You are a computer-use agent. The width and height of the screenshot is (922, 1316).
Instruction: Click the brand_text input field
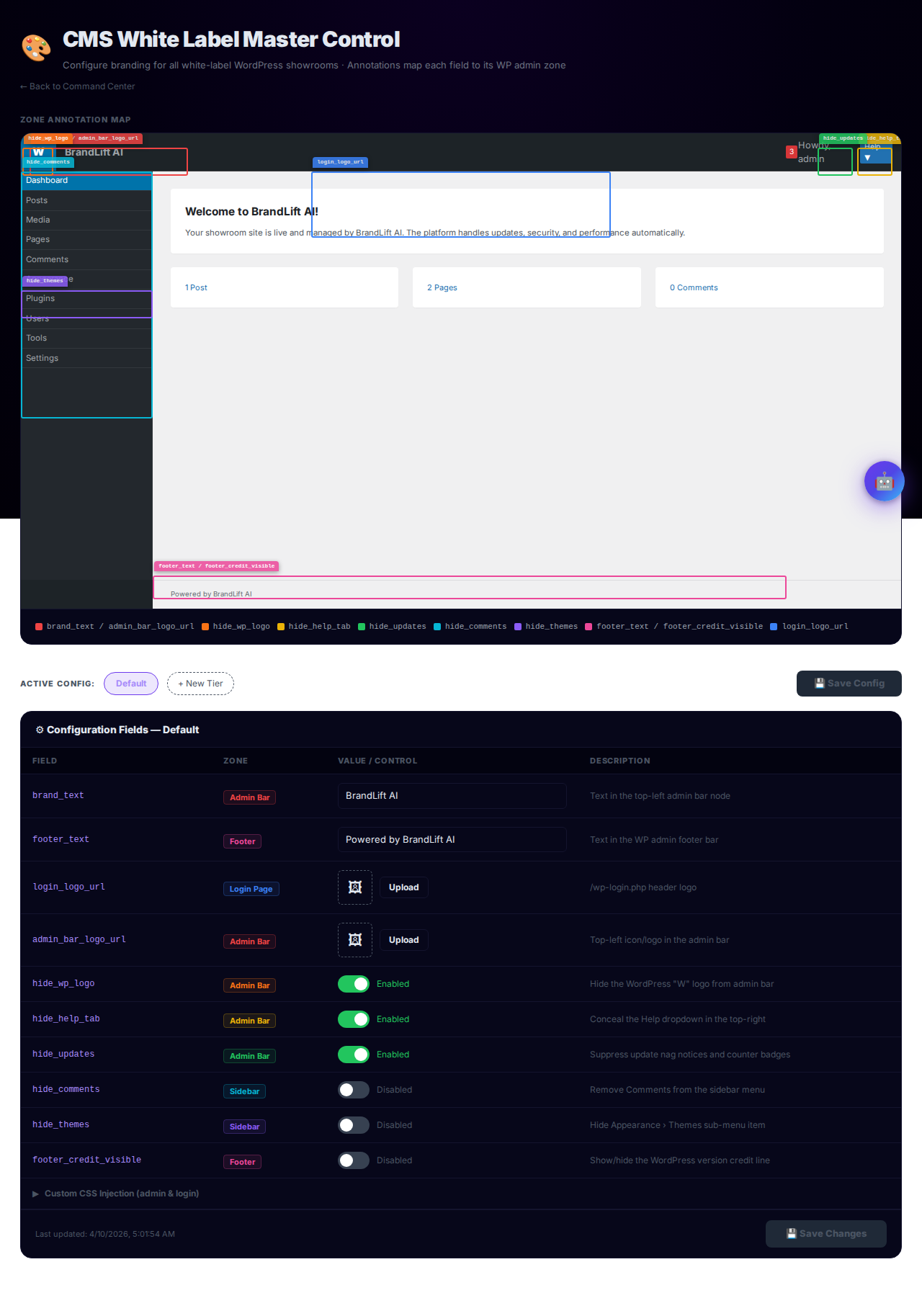pos(452,796)
